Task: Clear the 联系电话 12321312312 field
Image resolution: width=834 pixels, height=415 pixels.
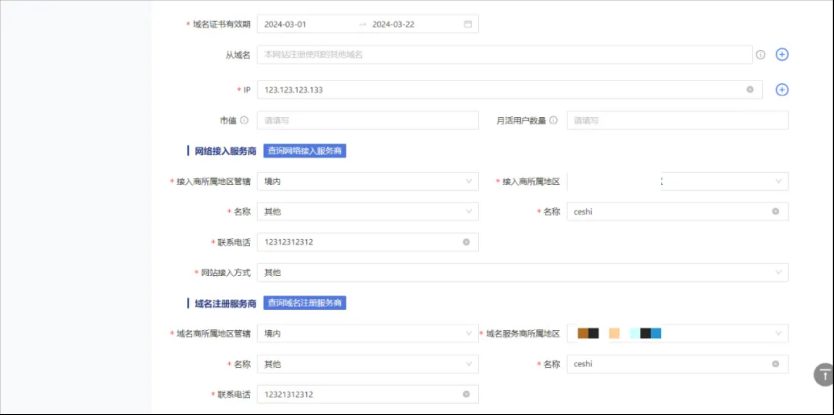Action: click(466, 394)
